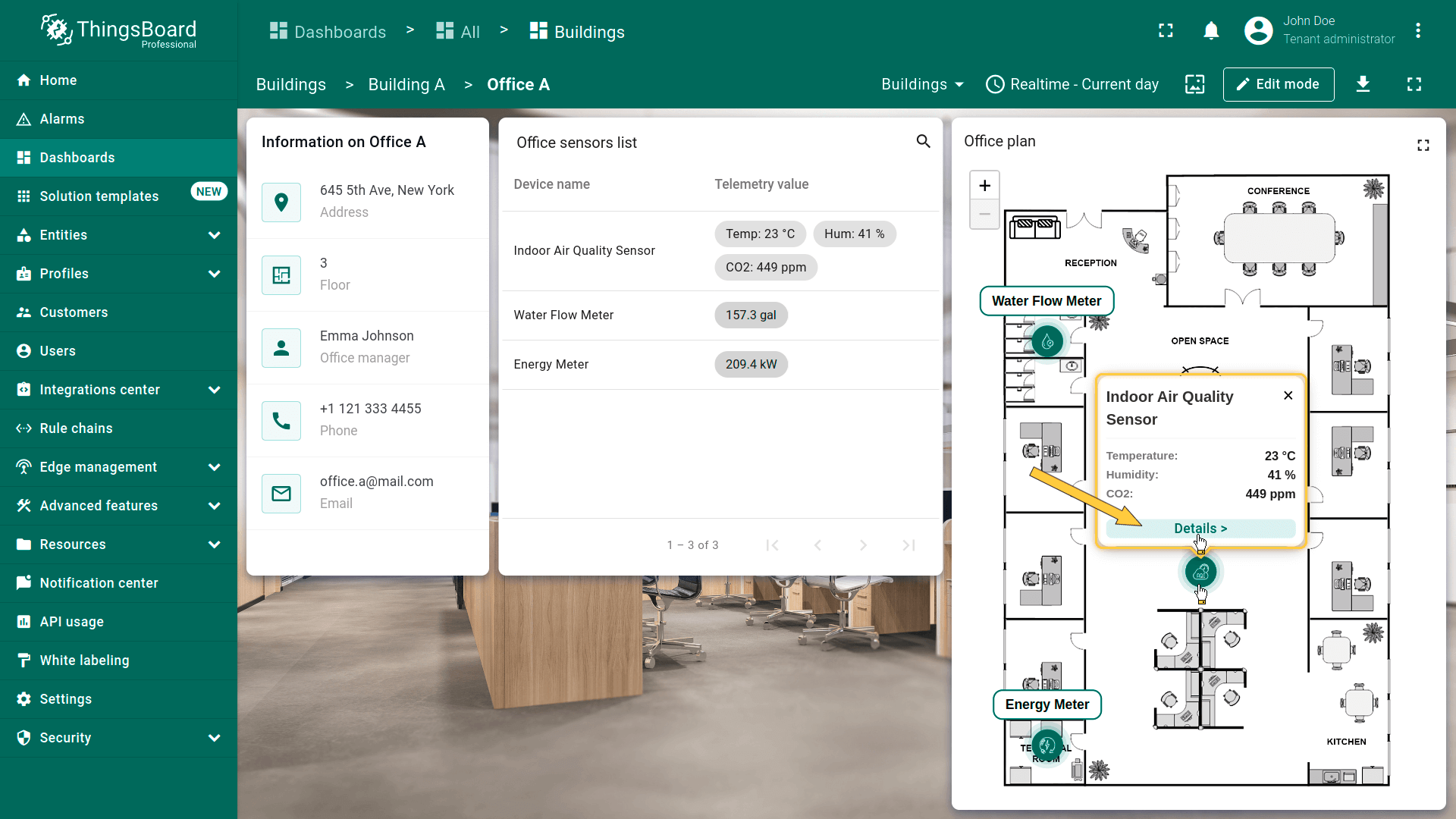
Task: Expand Office plan widget to fullscreen
Action: pyautogui.click(x=1423, y=146)
